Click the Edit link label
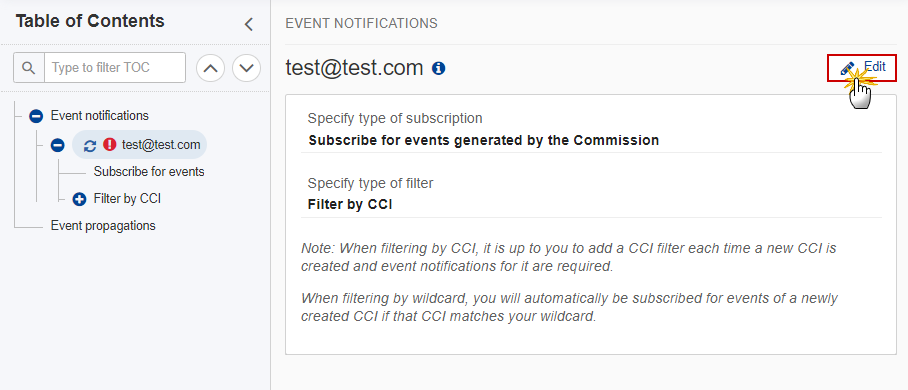The width and height of the screenshot is (908, 390). pos(875,67)
